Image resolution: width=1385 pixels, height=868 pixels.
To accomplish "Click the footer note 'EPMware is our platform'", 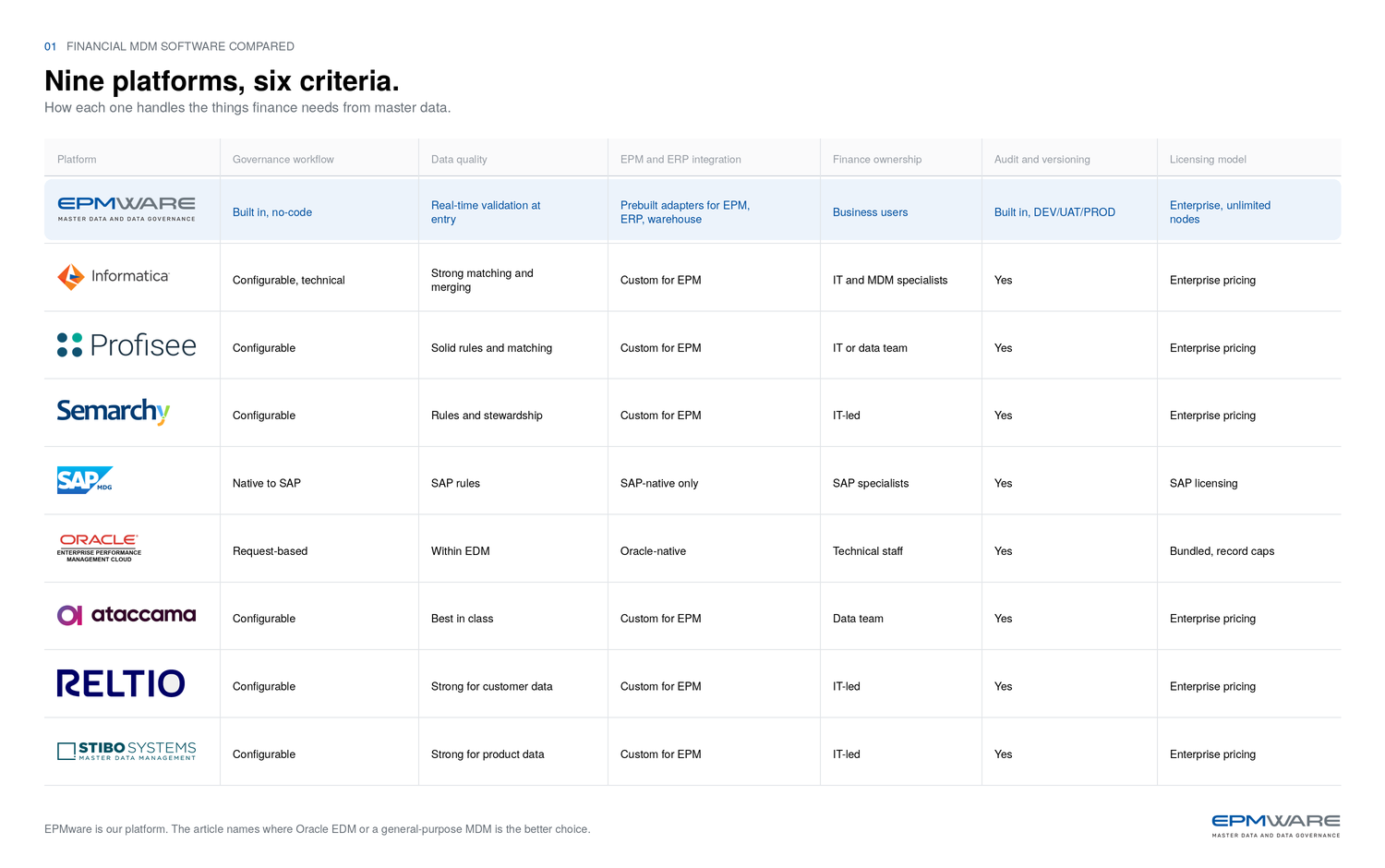I will 317,829.
